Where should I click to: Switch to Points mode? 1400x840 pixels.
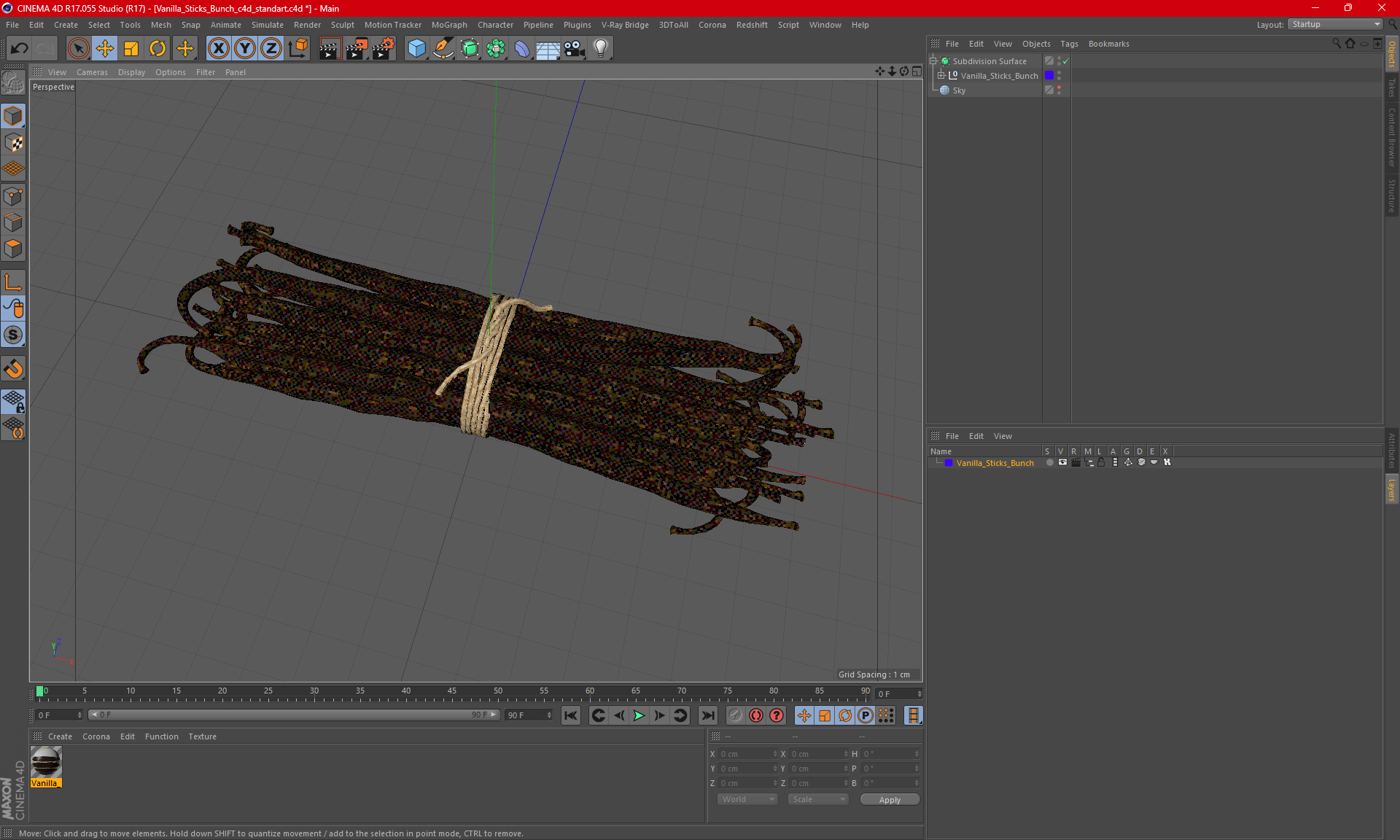(13, 196)
